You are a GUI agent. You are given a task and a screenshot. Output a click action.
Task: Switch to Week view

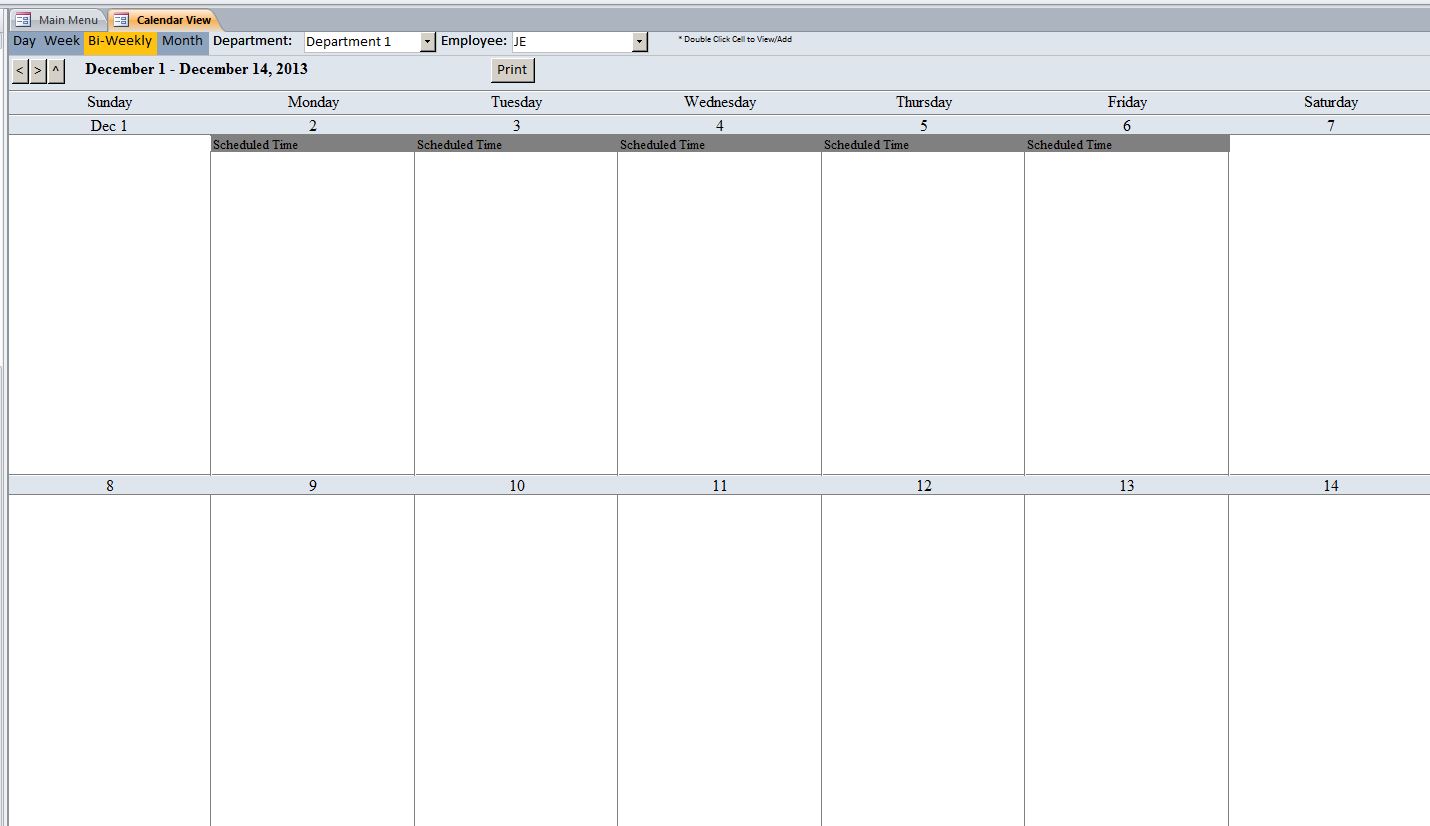click(61, 41)
